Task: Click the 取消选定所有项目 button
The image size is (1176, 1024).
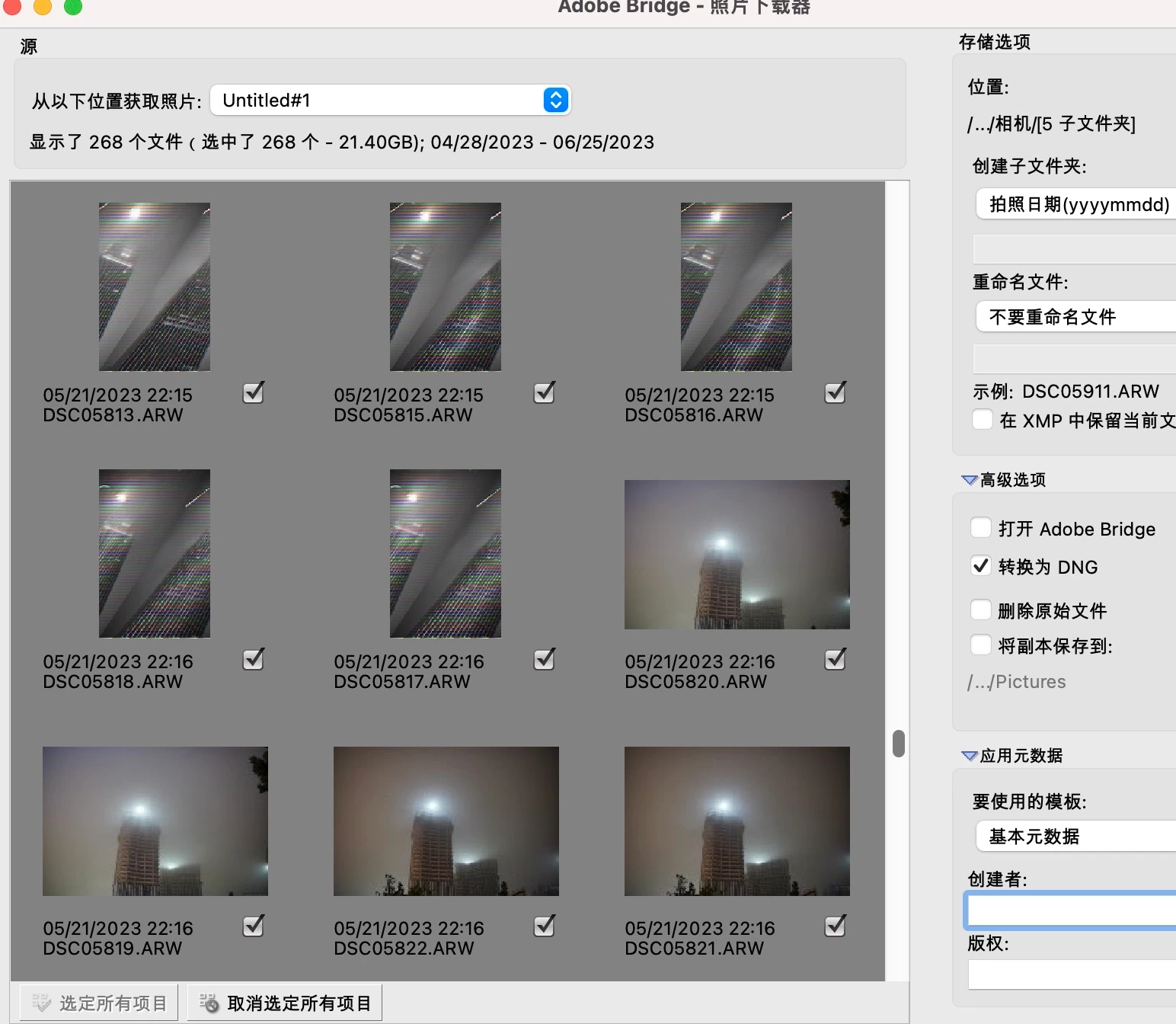Action: (285, 1003)
